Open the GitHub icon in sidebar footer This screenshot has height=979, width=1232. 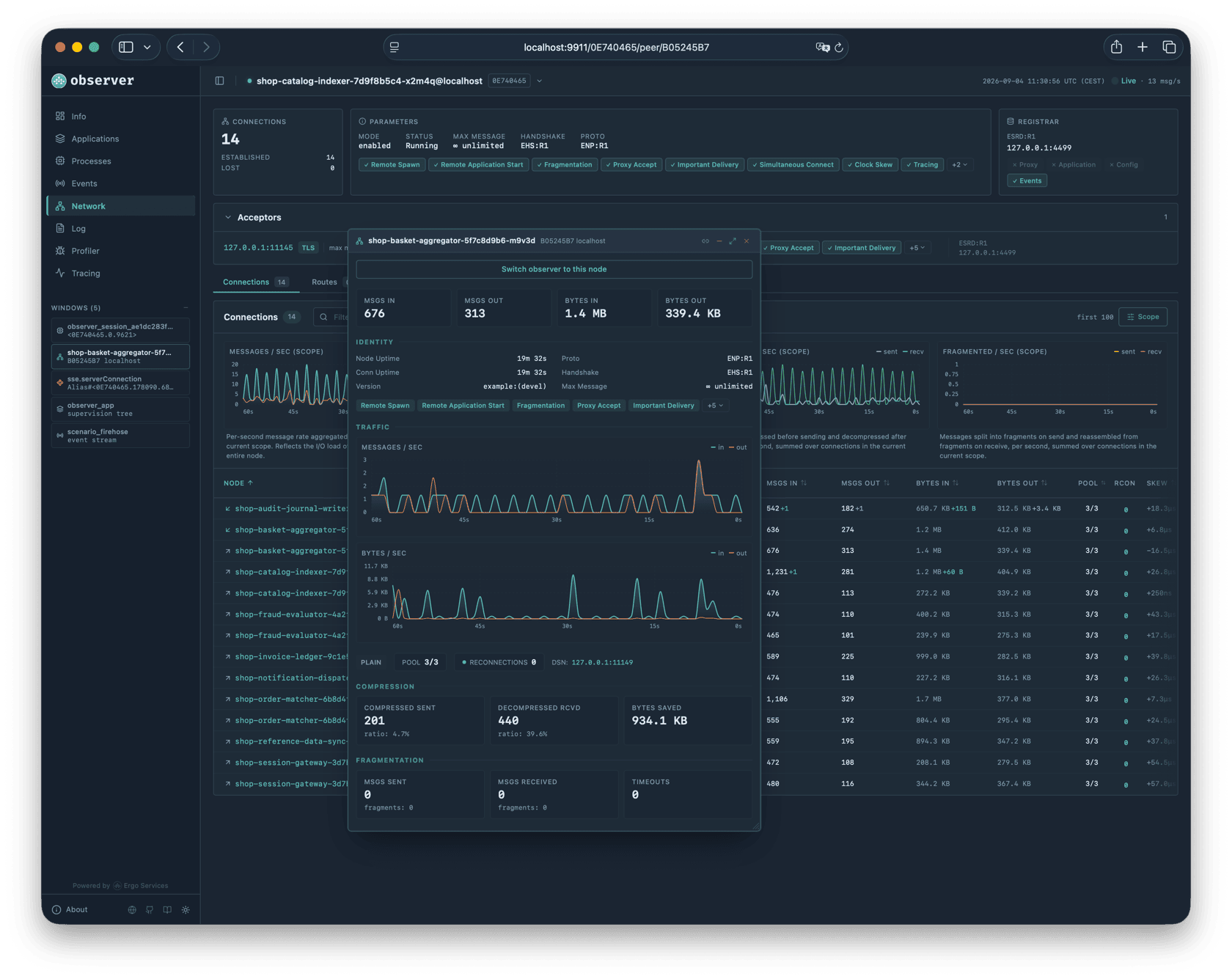coord(150,910)
